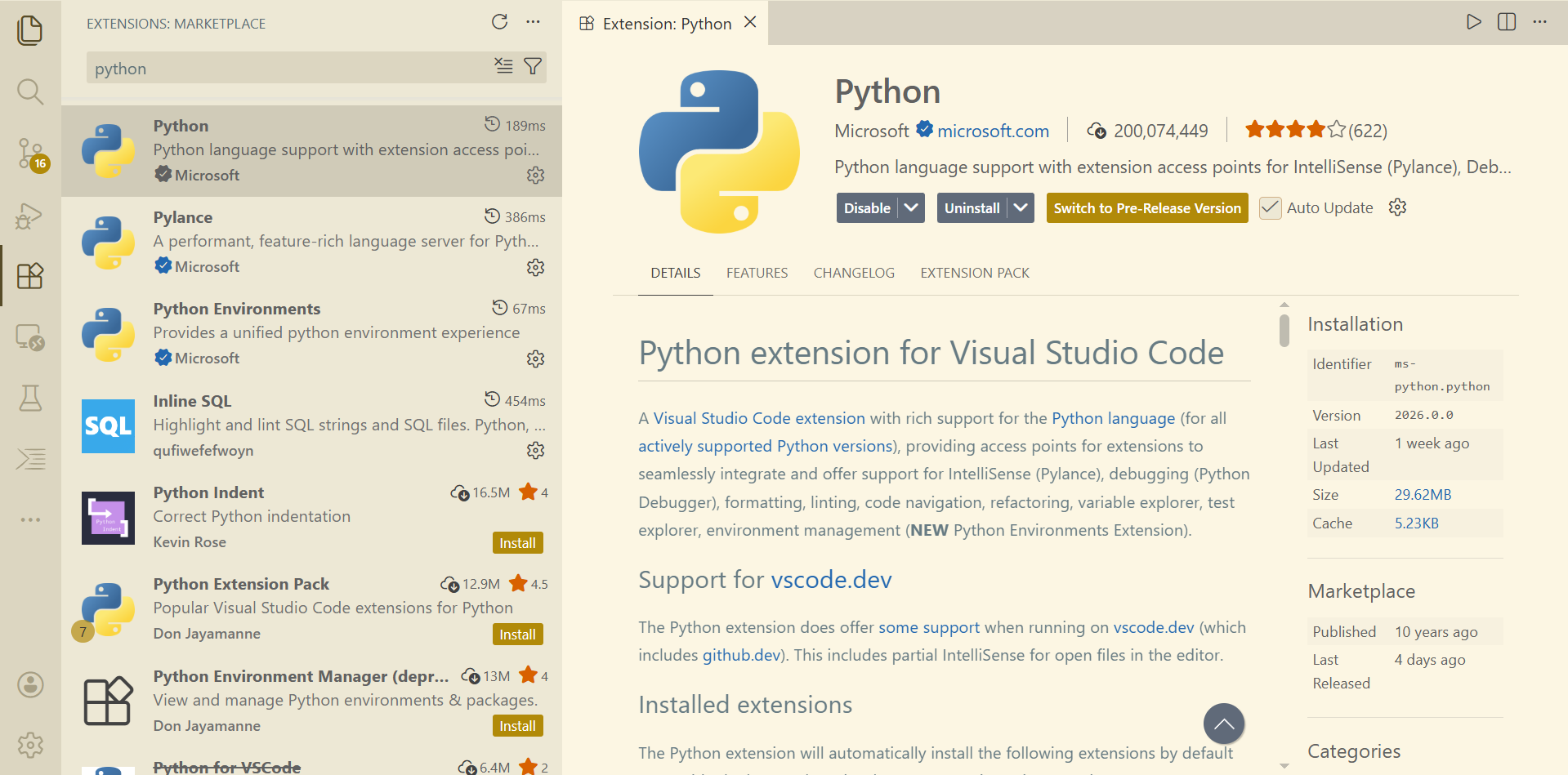Split the editor window
The width and height of the screenshot is (1568, 775).
[x=1506, y=22]
